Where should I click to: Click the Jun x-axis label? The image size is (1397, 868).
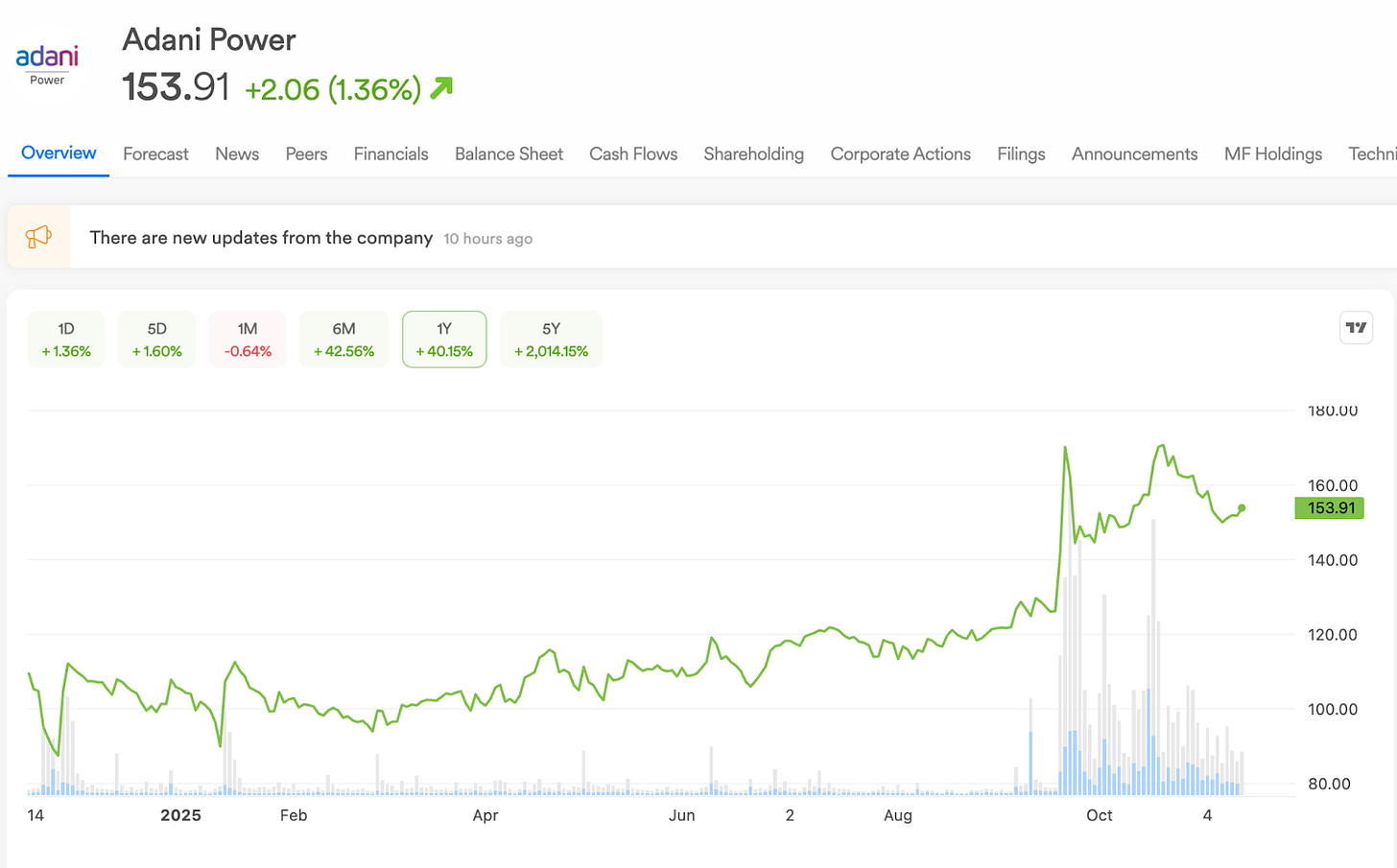pos(681,815)
